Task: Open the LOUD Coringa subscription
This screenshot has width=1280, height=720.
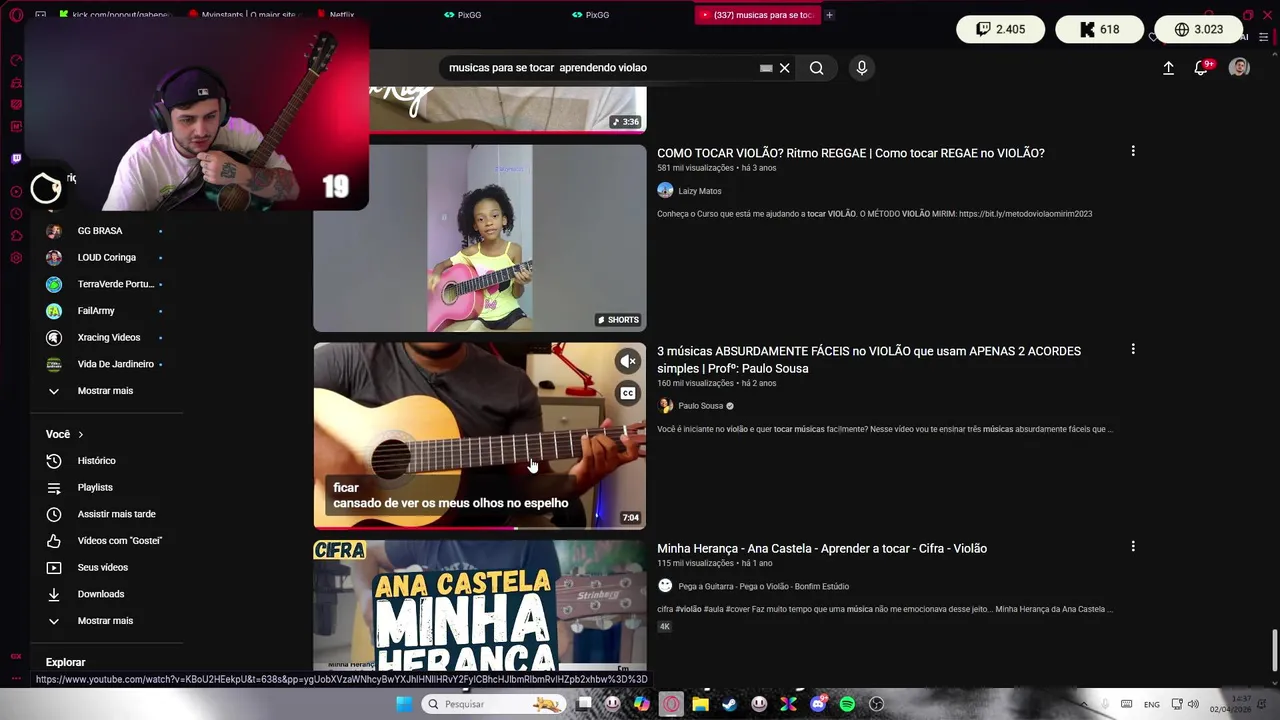Action: (x=105, y=257)
